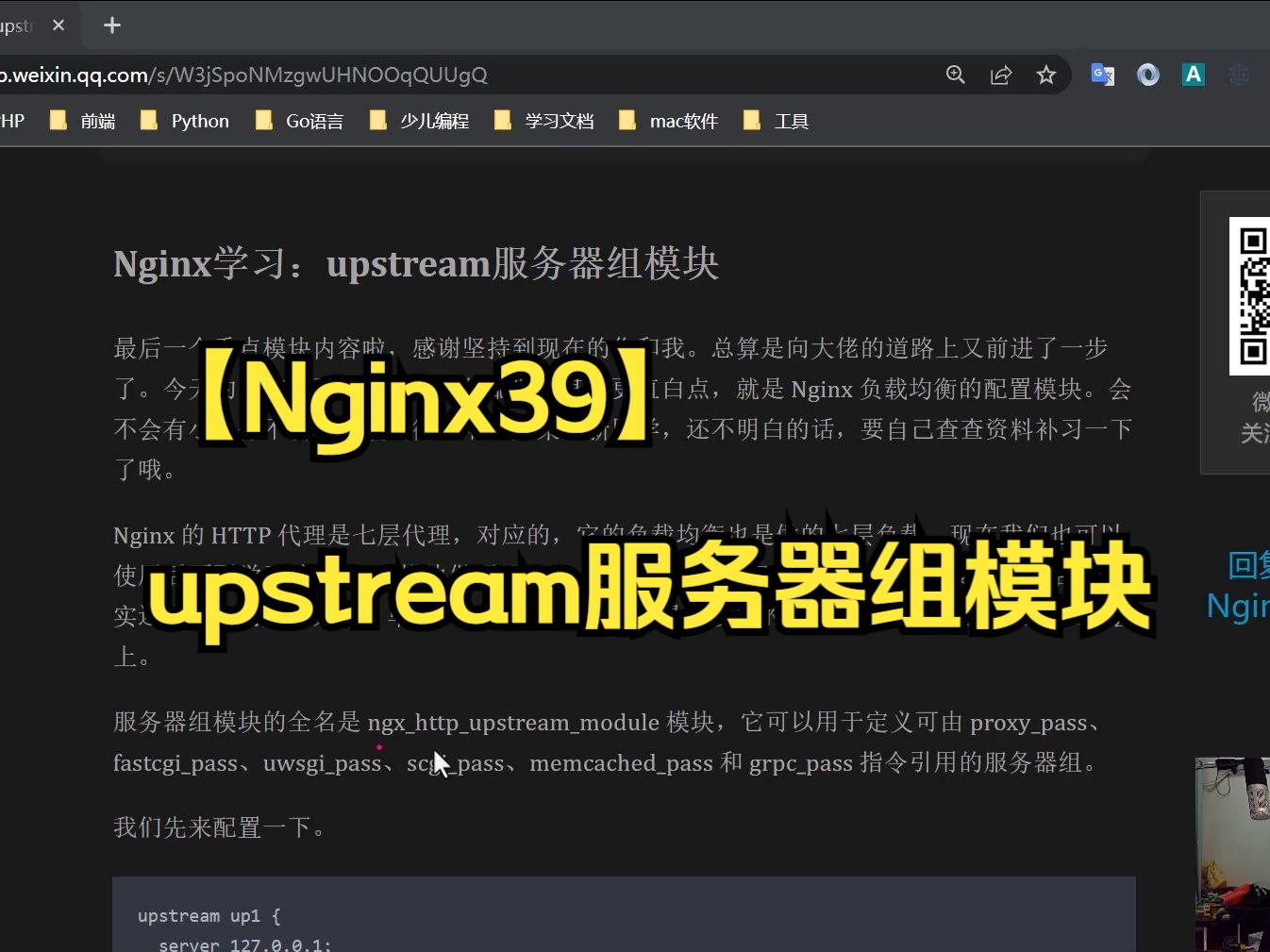This screenshot has height=952, width=1270.
Task: Bookmark this page with the star icon
Action: click(1046, 75)
